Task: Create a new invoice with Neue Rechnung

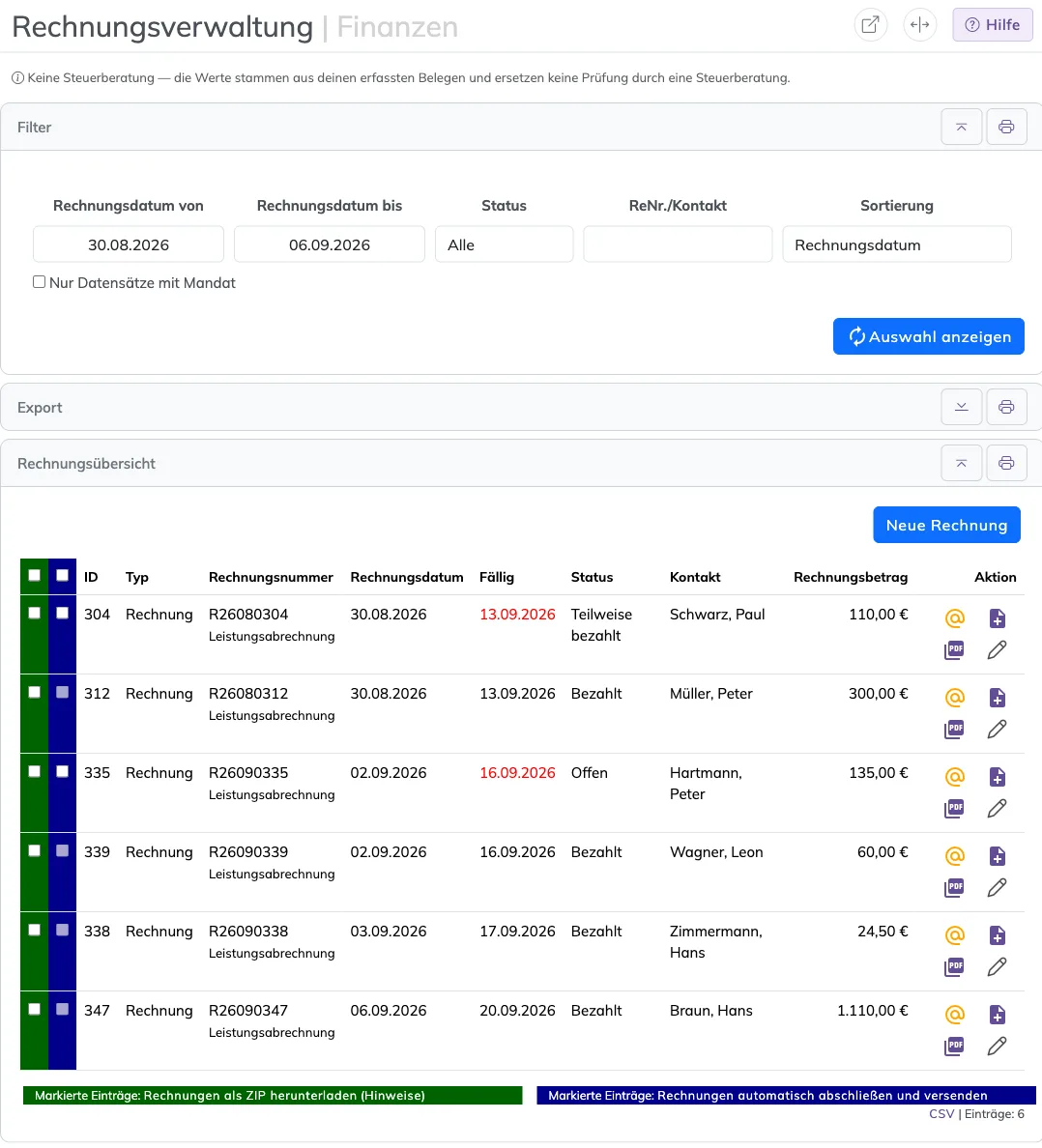Action: [x=947, y=525]
